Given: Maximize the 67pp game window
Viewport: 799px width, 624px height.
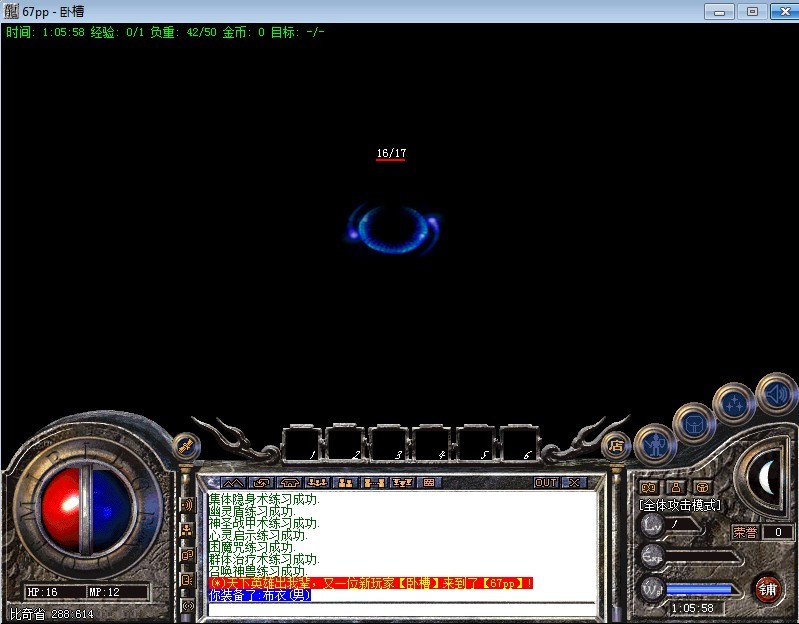Looking at the screenshot, I should click(752, 11).
